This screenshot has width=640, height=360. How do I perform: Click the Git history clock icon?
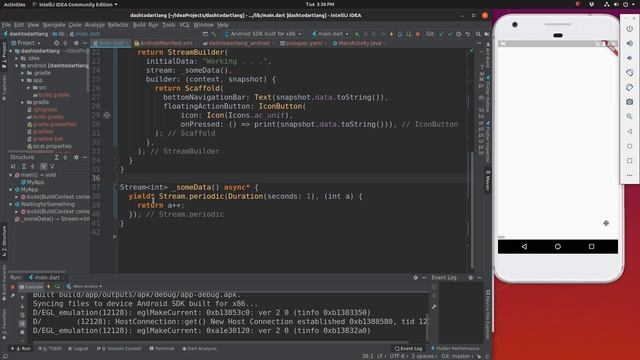tap(459, 34)
